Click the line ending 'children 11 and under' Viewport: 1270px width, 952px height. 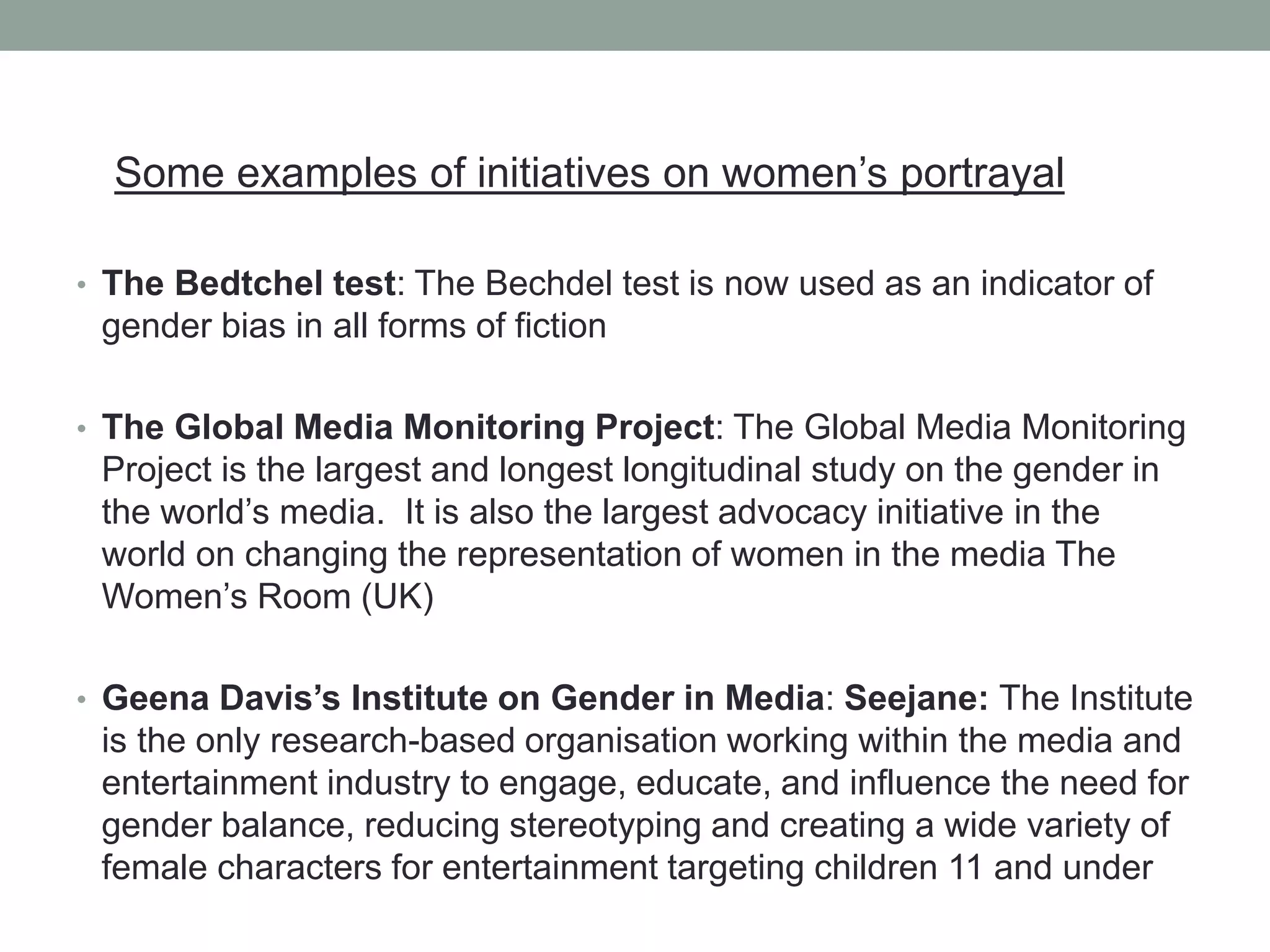(628, 867)
